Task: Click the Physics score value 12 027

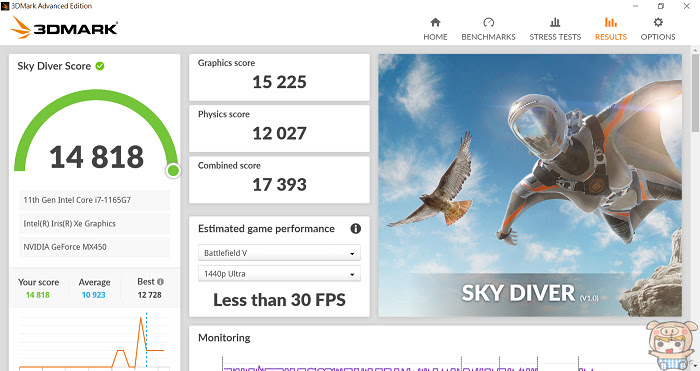Action: 279,133
